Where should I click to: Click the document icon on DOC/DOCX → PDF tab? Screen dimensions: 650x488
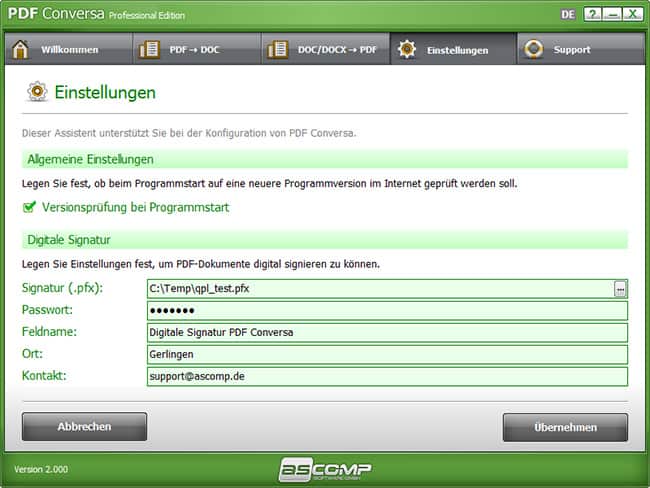tap(277, 50)
